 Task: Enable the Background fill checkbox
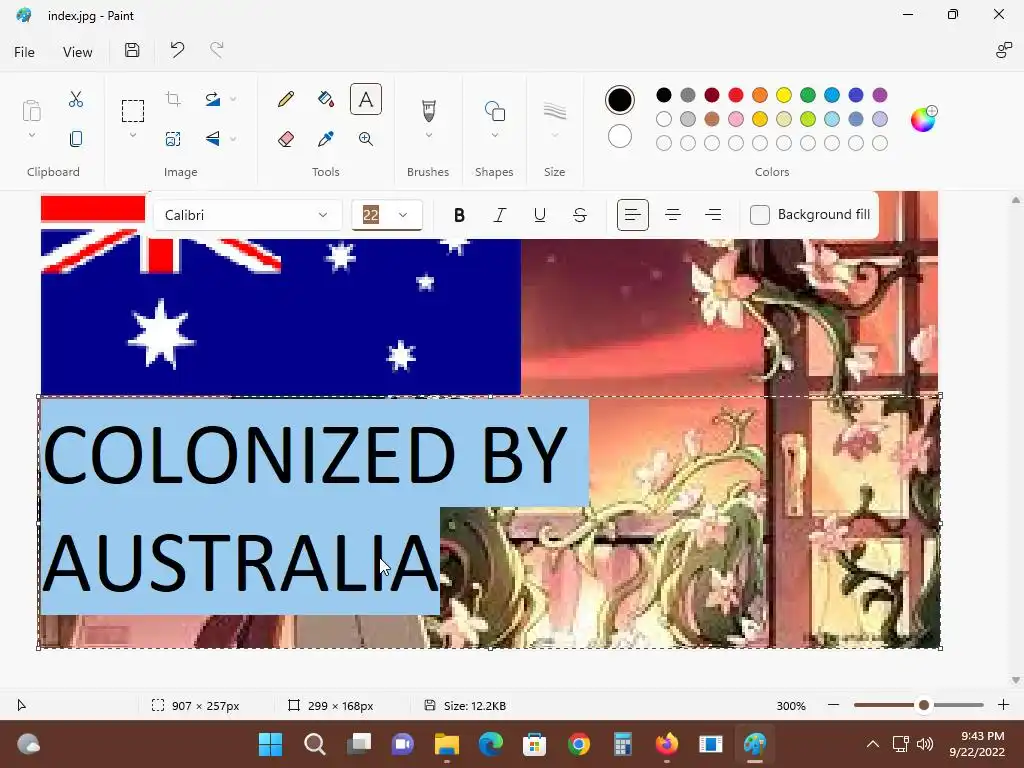760,215
